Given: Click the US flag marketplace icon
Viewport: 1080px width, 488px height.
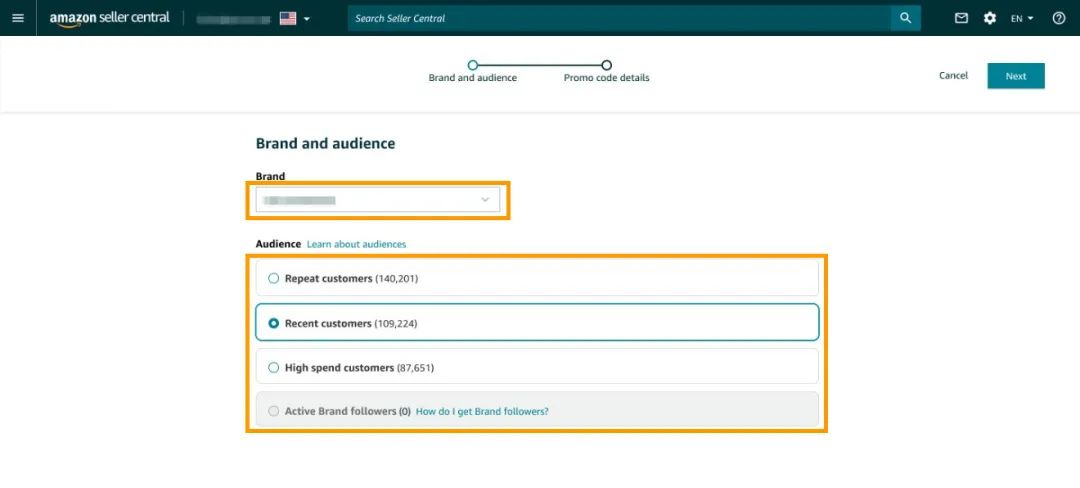Looking at the screenshot, I should click(288, 18).
